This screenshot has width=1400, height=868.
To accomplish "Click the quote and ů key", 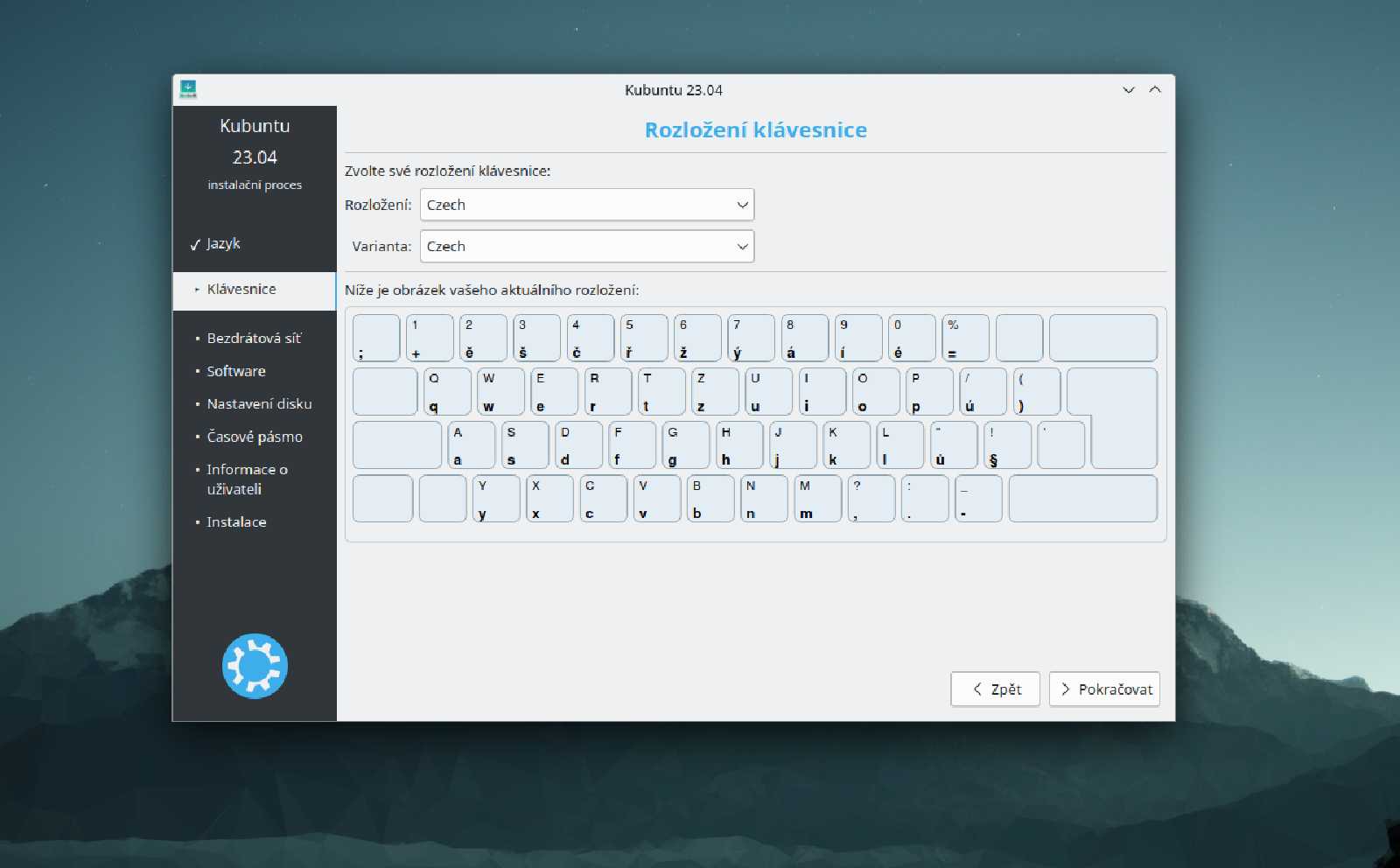I will point(953,444).
